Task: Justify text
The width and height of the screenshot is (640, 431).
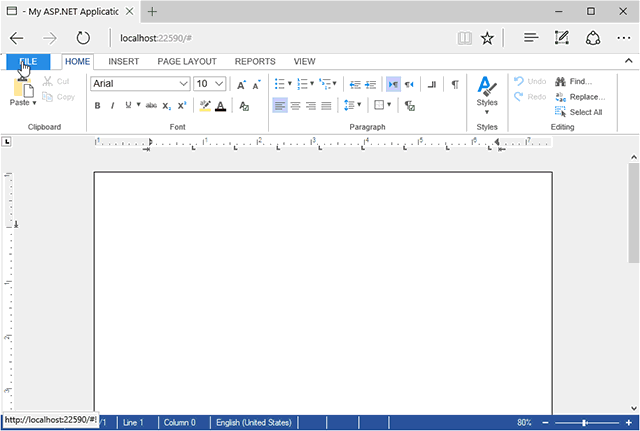Action: click(x=326, y=106)
